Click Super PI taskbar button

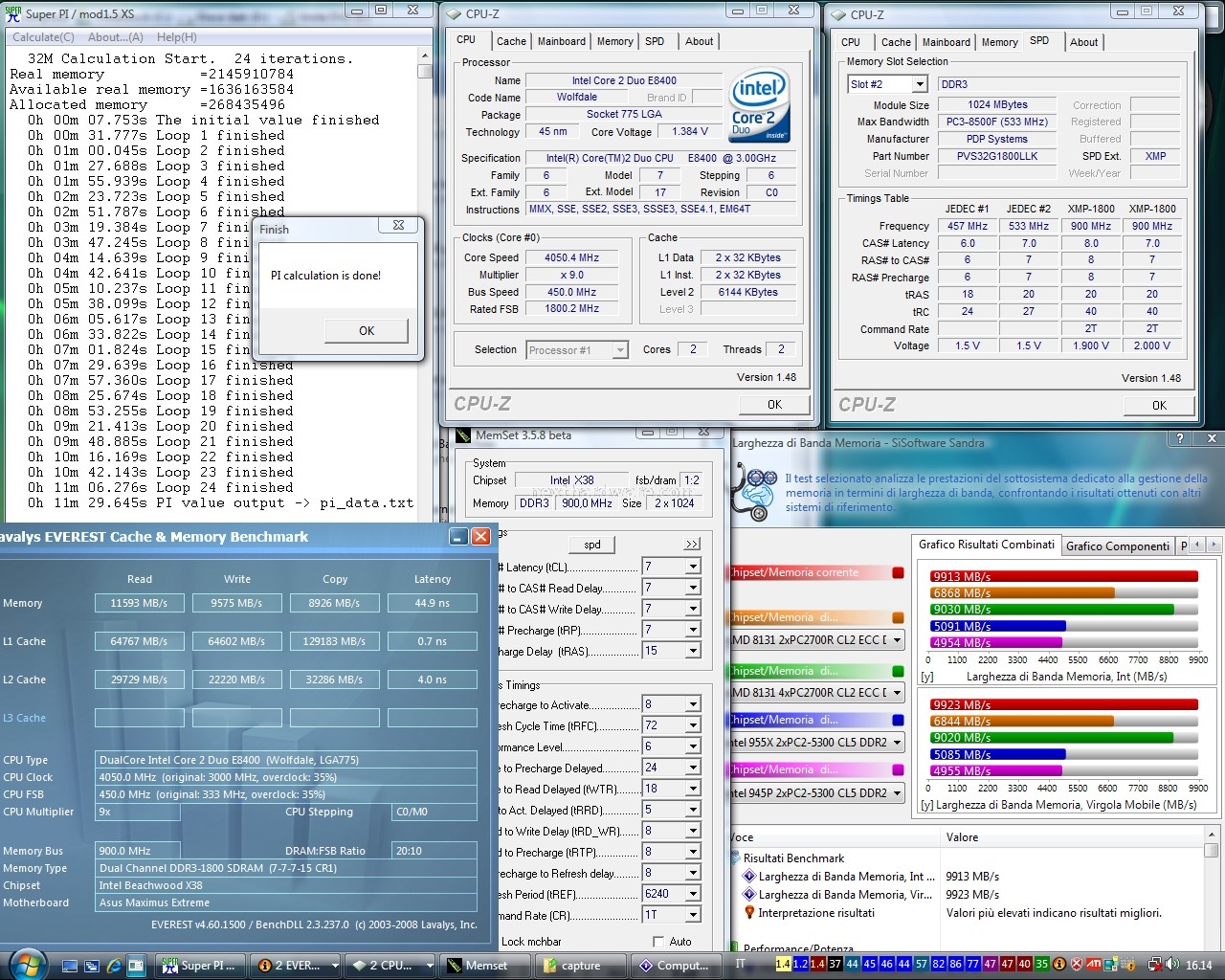[x=202, y=966]
